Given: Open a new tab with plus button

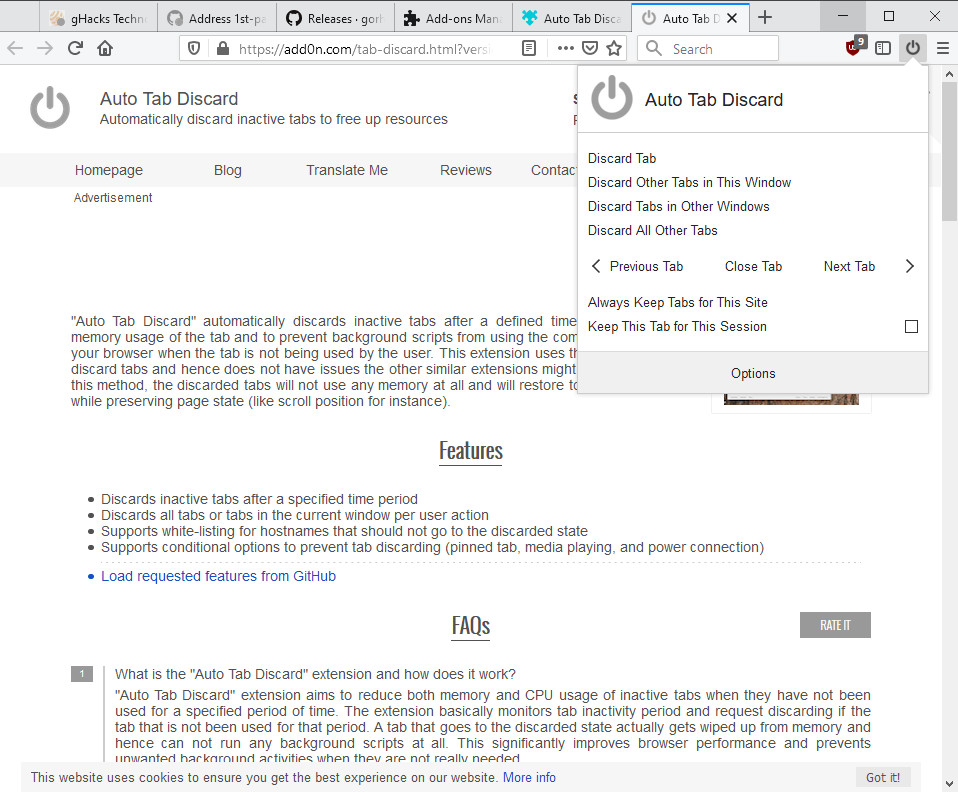Looking at the screenshot, I should [x=765, y=17].
